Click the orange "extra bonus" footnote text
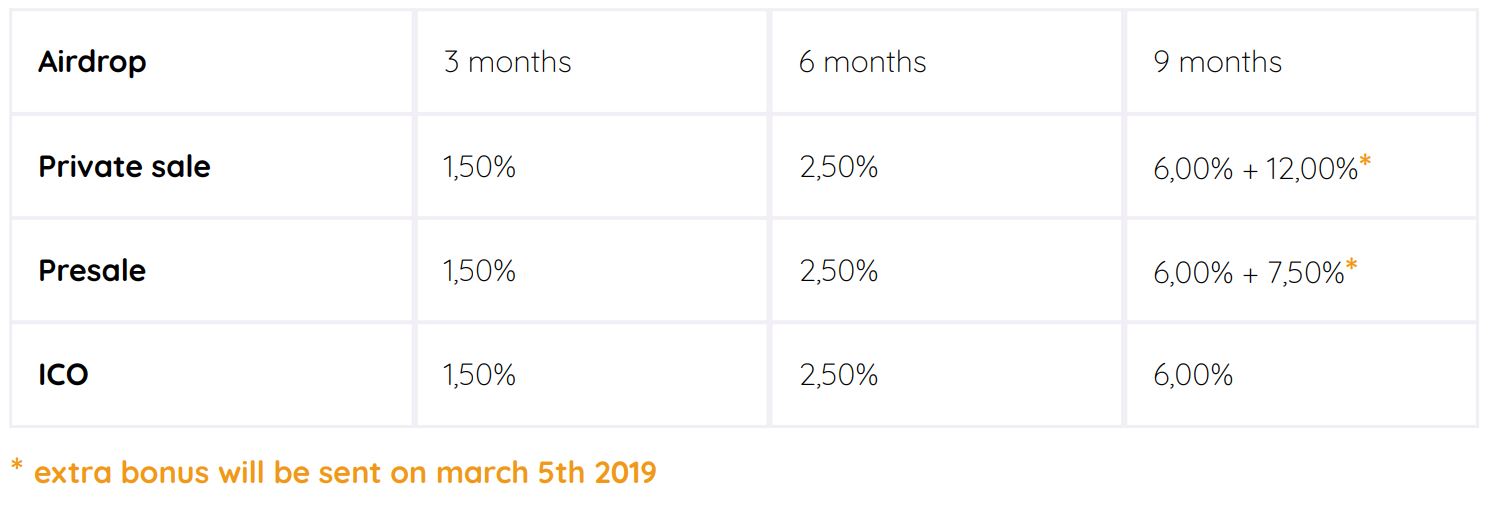Image resolution: width=1497 pixels, height=511 pixels. (x=345, y=472)
